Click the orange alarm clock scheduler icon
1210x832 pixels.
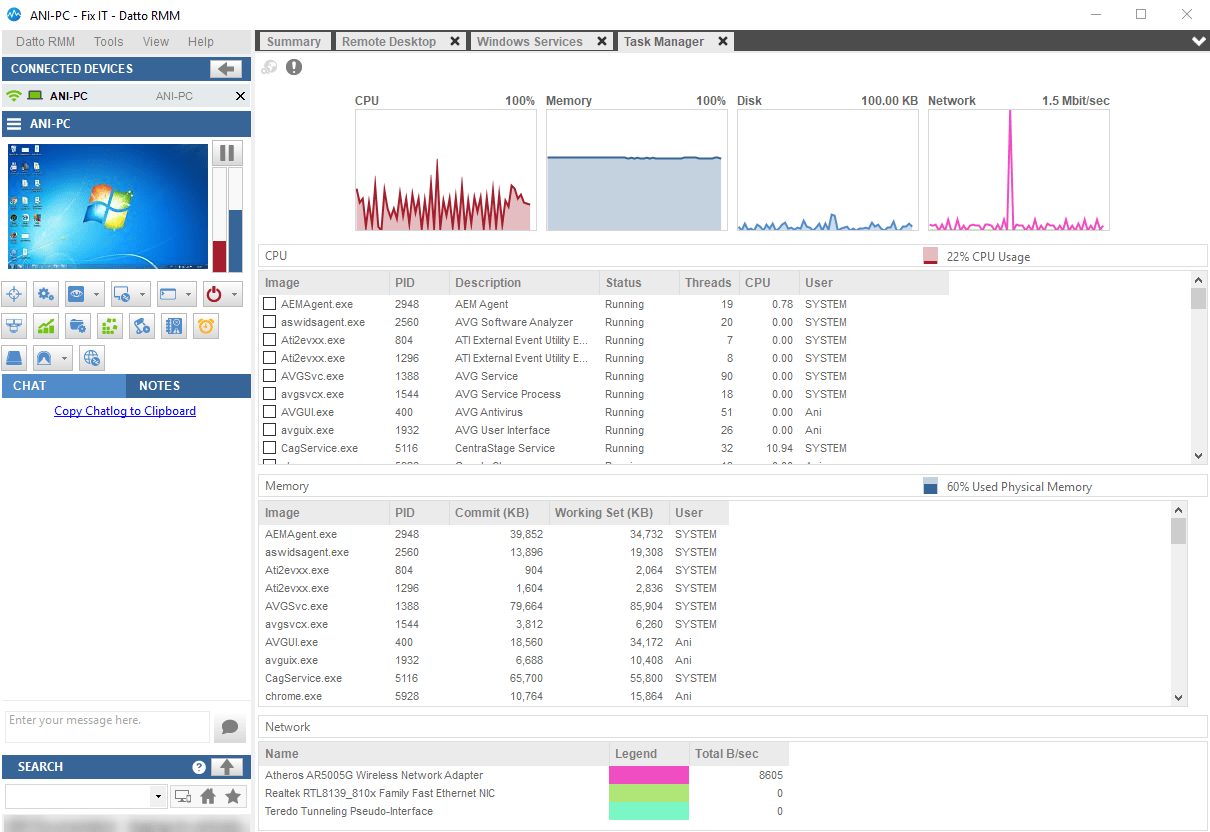click(x=205, y=325)
